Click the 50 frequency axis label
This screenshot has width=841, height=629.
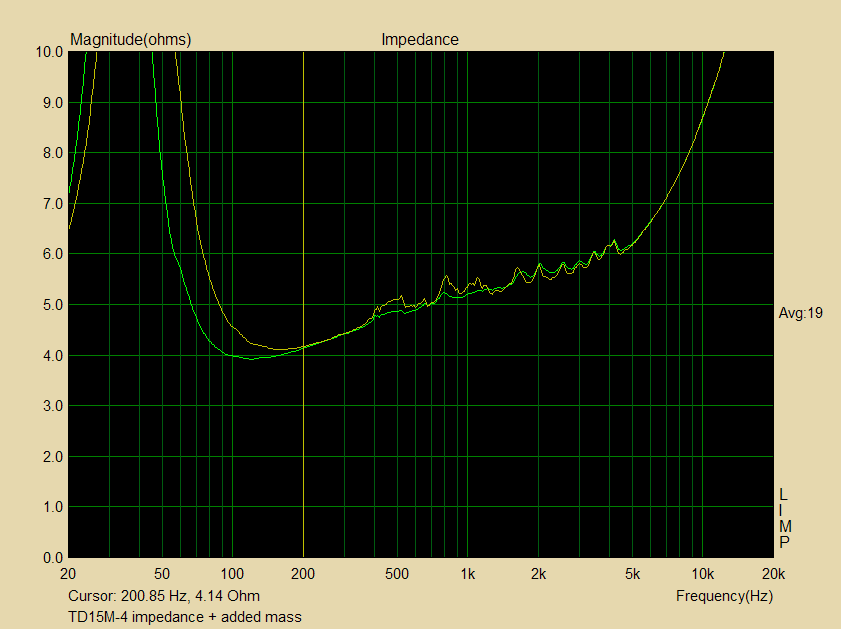click(x=162, y=574)
